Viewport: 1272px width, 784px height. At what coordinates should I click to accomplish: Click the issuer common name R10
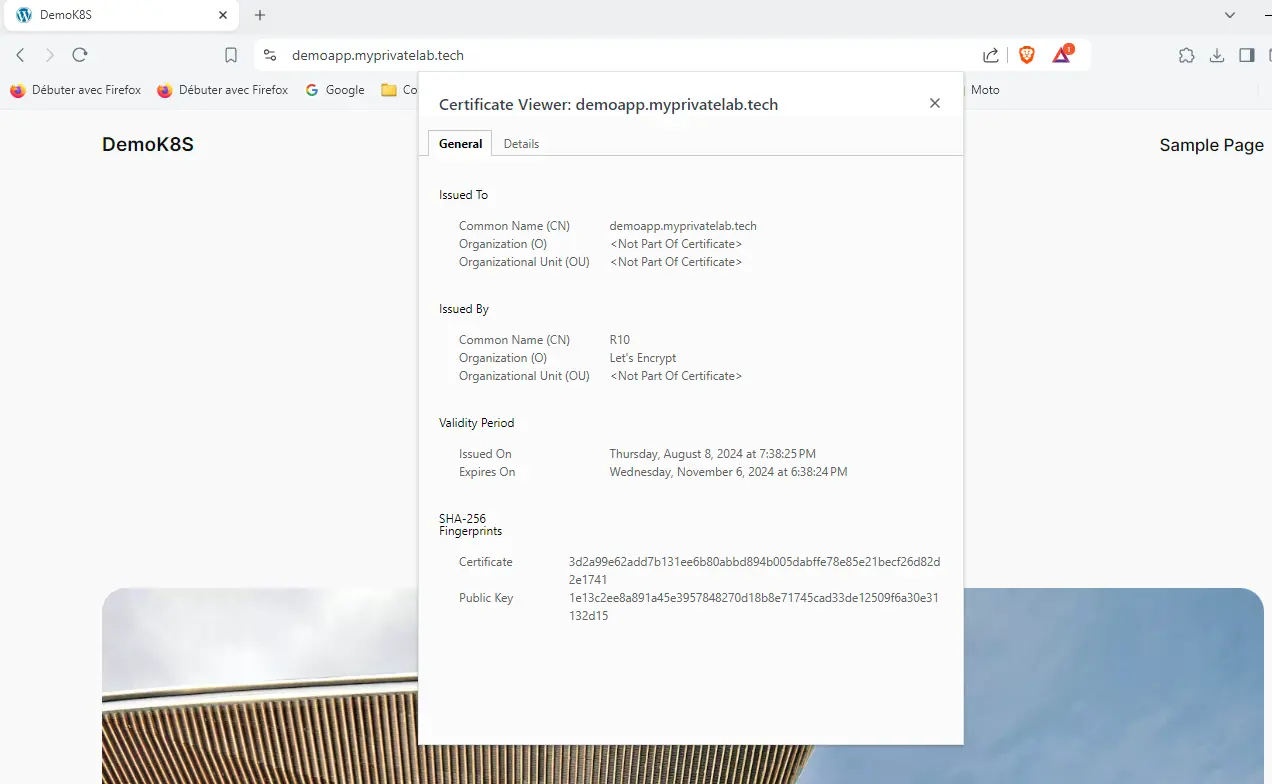tap(620, 340)
